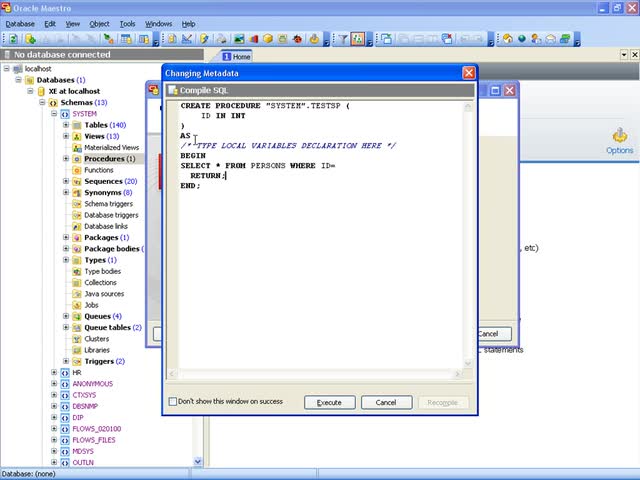Click the home house toolbar icon
640x480 pixels.
[x=507, y=39]
